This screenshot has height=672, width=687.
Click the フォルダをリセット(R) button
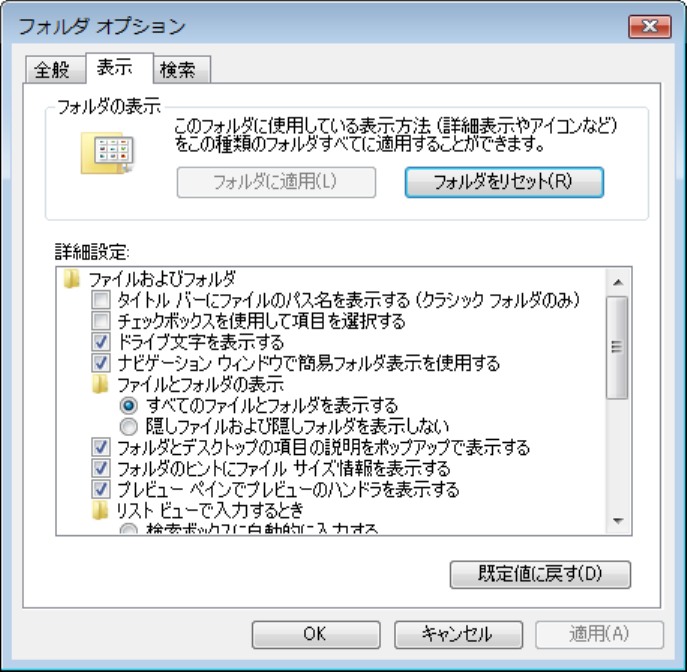coord(504,182)
